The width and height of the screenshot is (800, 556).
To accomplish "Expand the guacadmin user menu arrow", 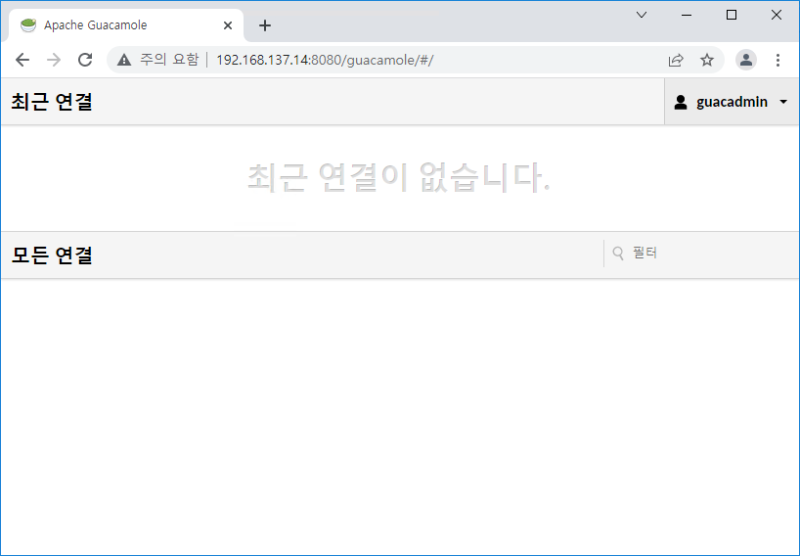I will (x=783, y=102).
